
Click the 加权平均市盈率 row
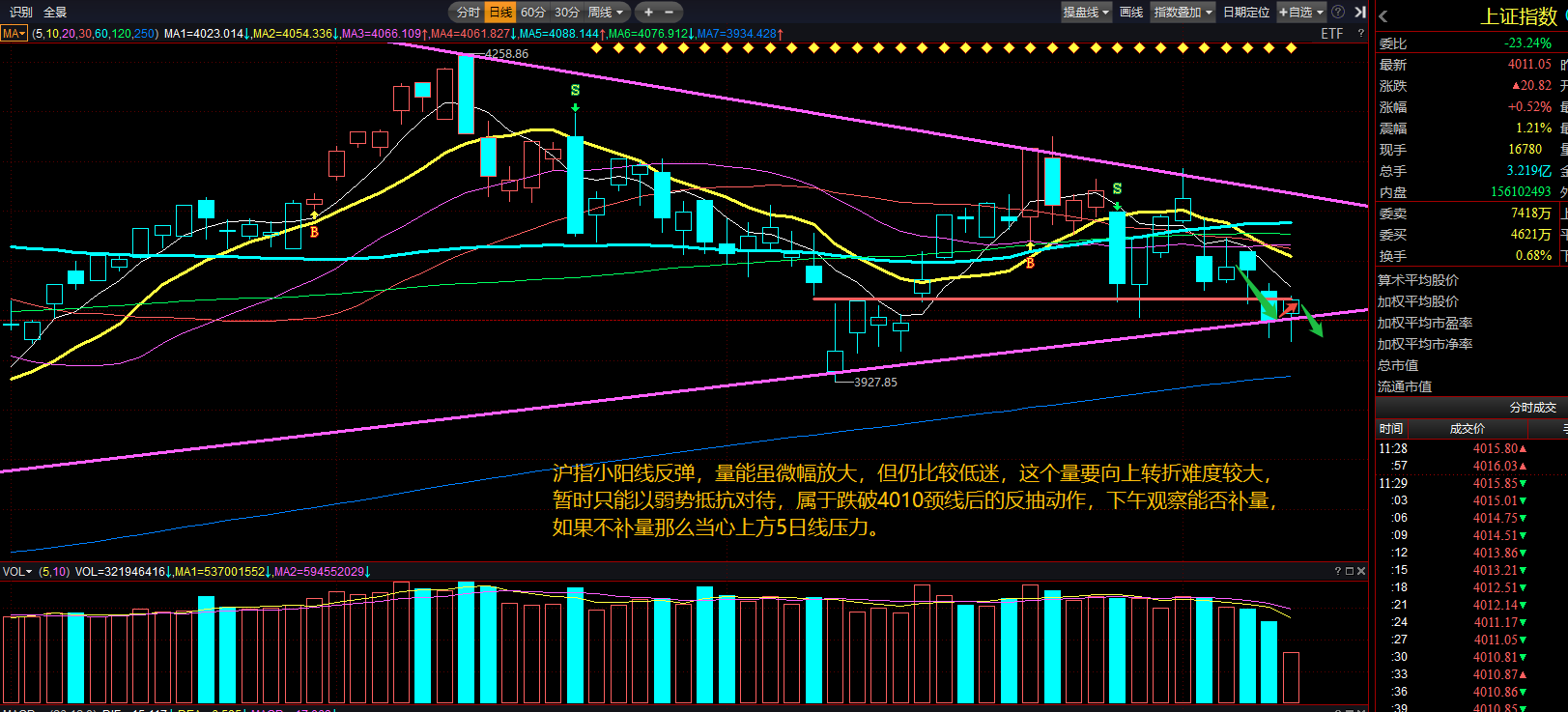(x=1470, y=323)
